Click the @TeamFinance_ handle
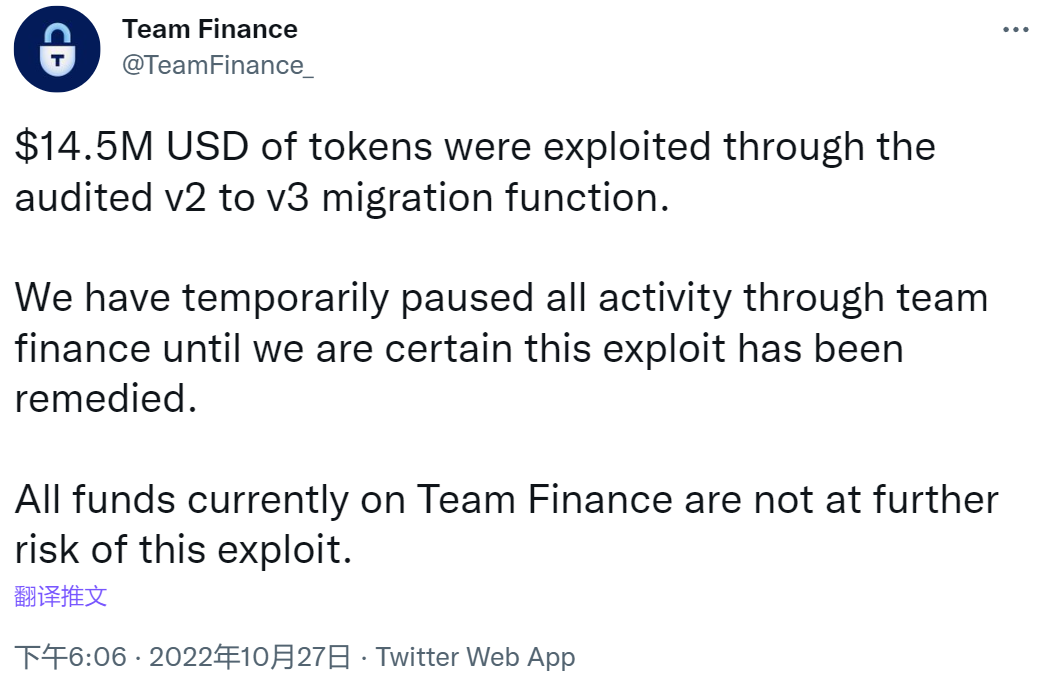1060x683 pixels. pyautogui.click(x=217, y=65)
